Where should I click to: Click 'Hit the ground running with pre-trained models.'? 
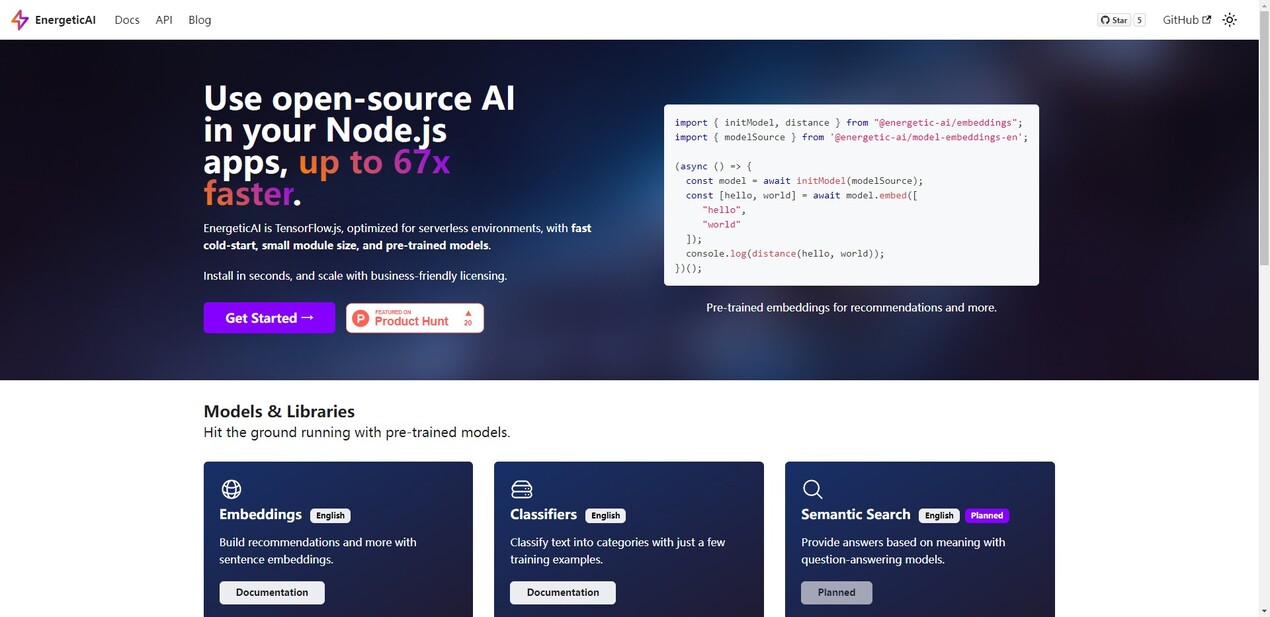pyautogui.click(x=357, y=433)
